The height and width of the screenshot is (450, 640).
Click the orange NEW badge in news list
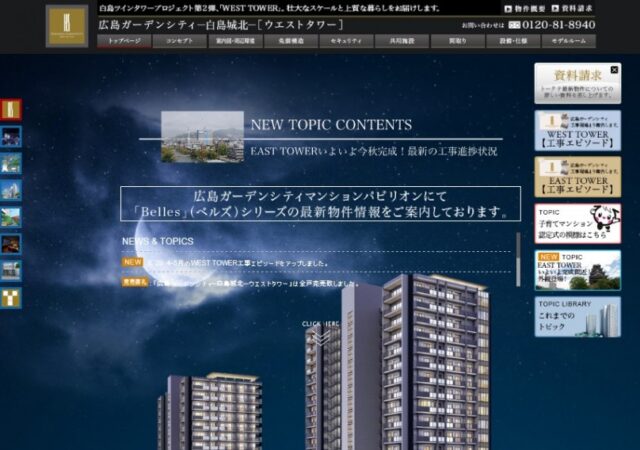coord(133,262)
